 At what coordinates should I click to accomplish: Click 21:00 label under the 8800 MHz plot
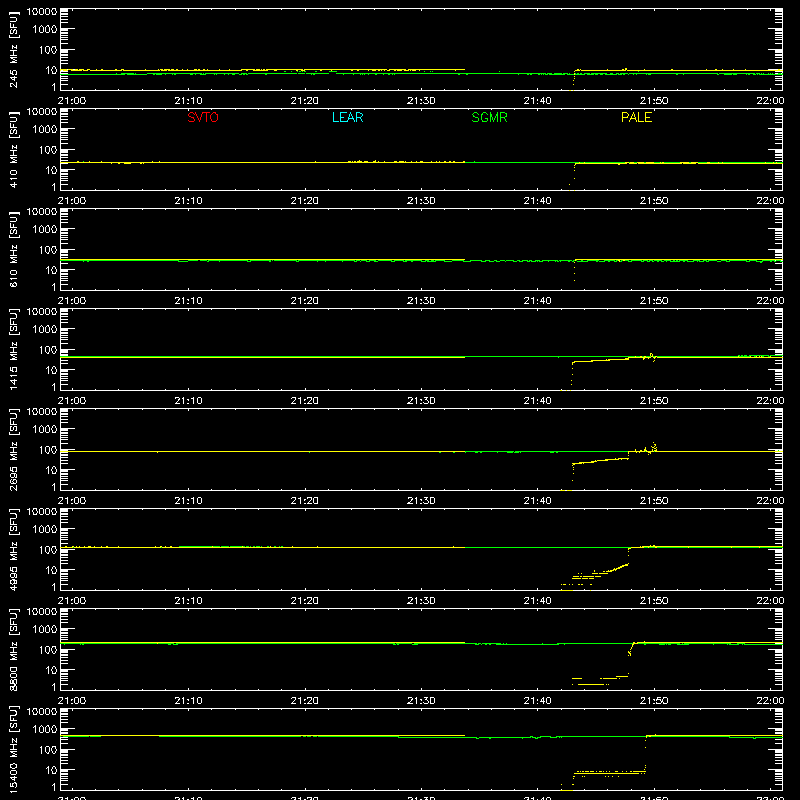tap(72, 701)
